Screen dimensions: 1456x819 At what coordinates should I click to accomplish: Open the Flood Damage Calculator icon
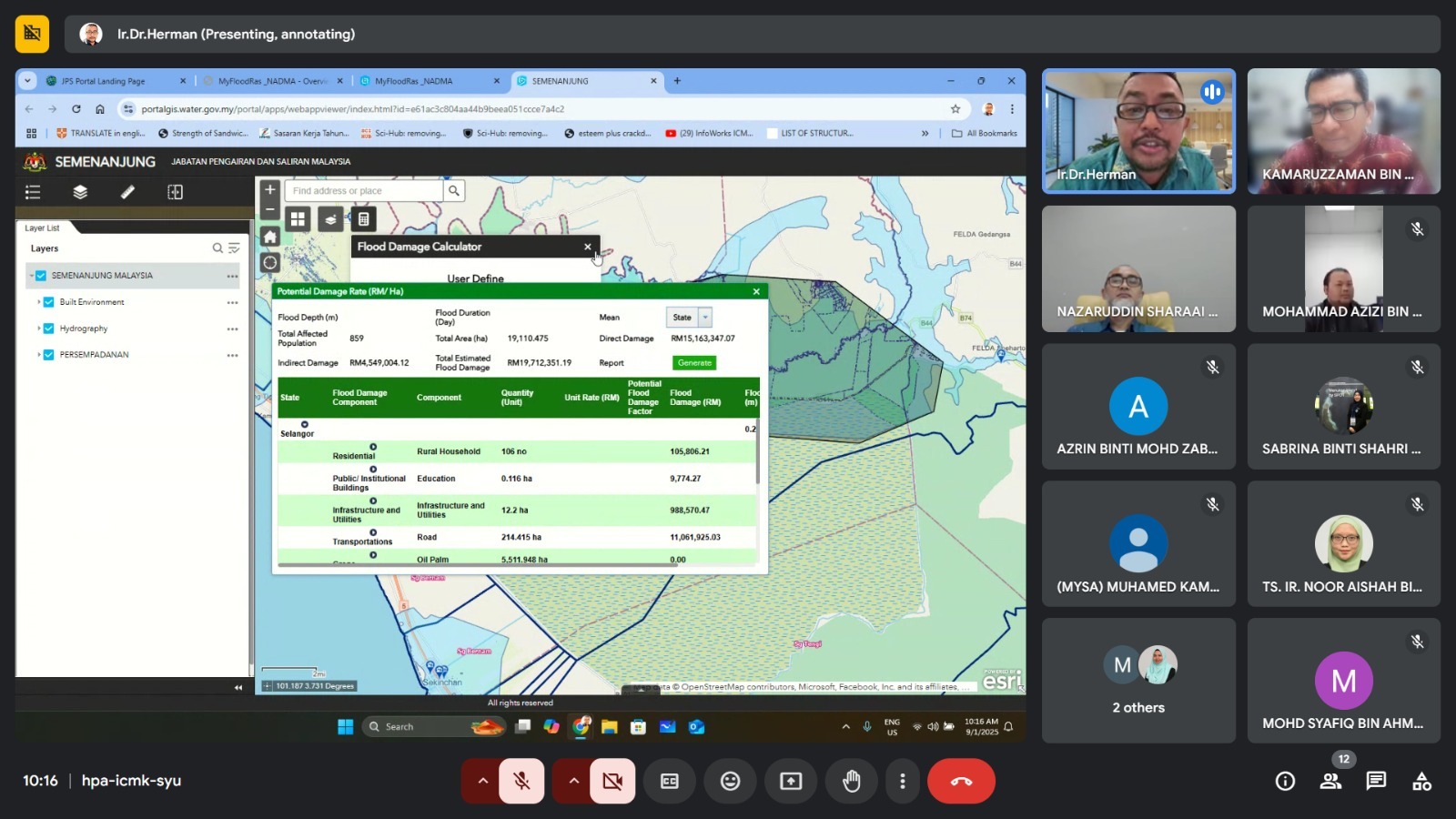click(363, 219)
